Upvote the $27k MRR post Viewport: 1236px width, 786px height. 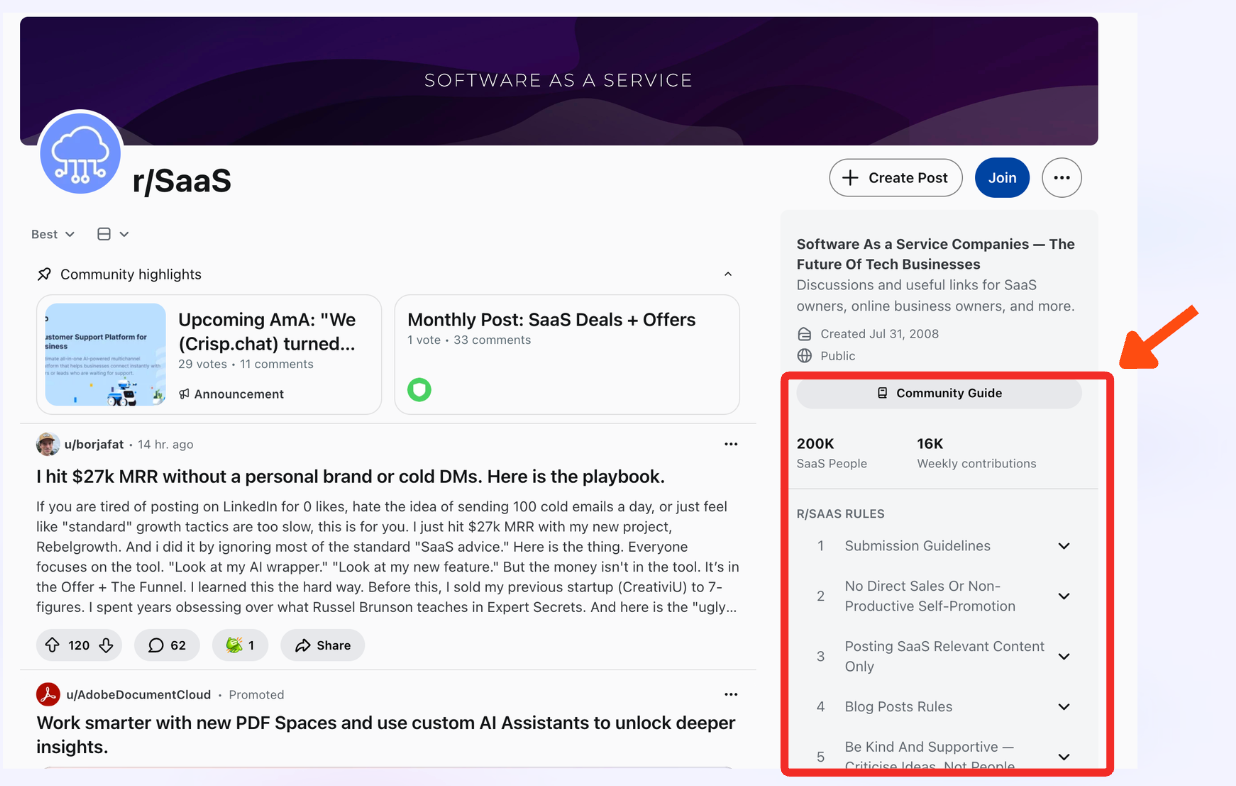click(x=53, y=645)
